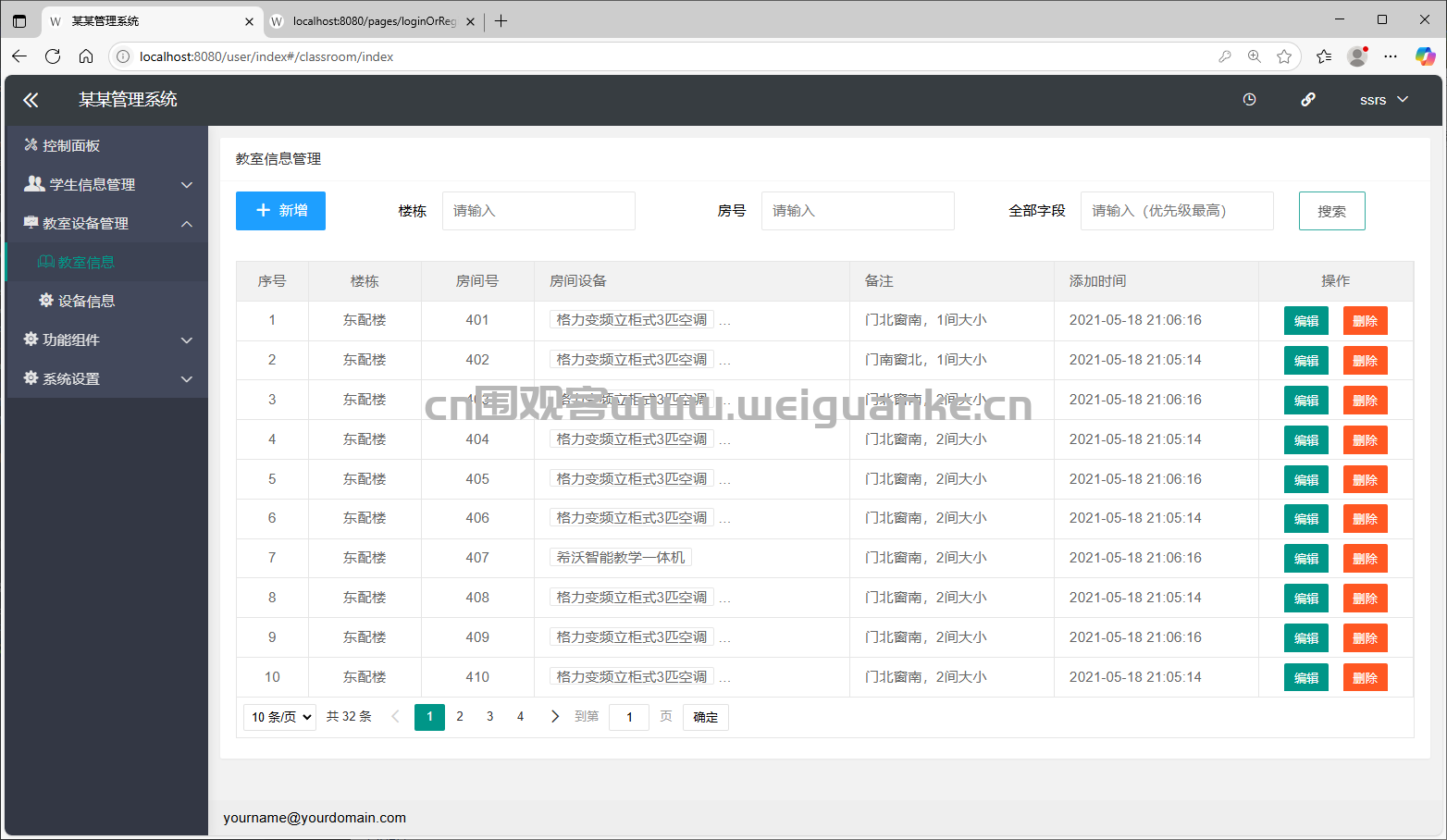Open the password key icon in address bar
The height and width of the screenshot is (840, 1447).
tap(1225, 56)
